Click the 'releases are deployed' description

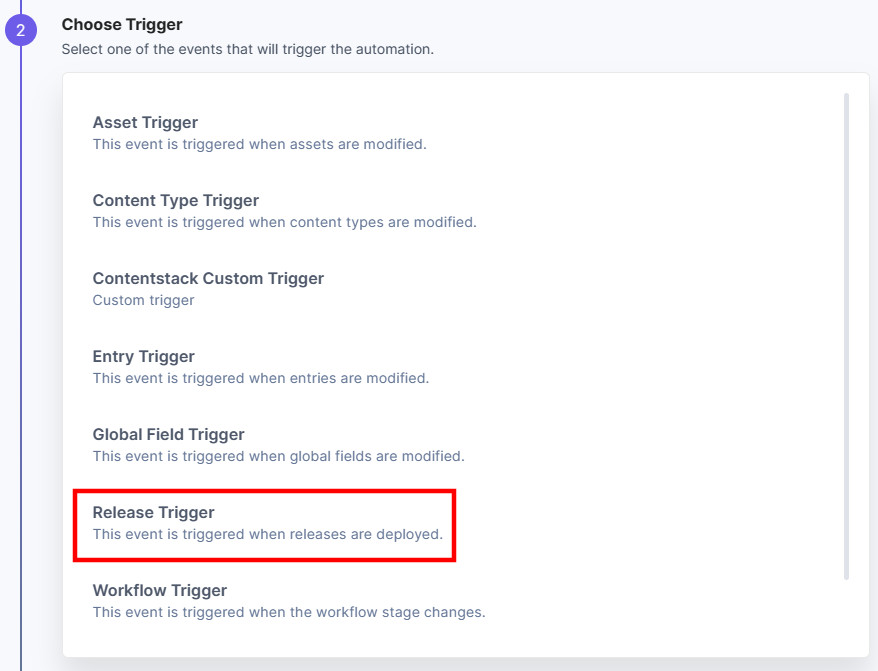pos(268,534)
